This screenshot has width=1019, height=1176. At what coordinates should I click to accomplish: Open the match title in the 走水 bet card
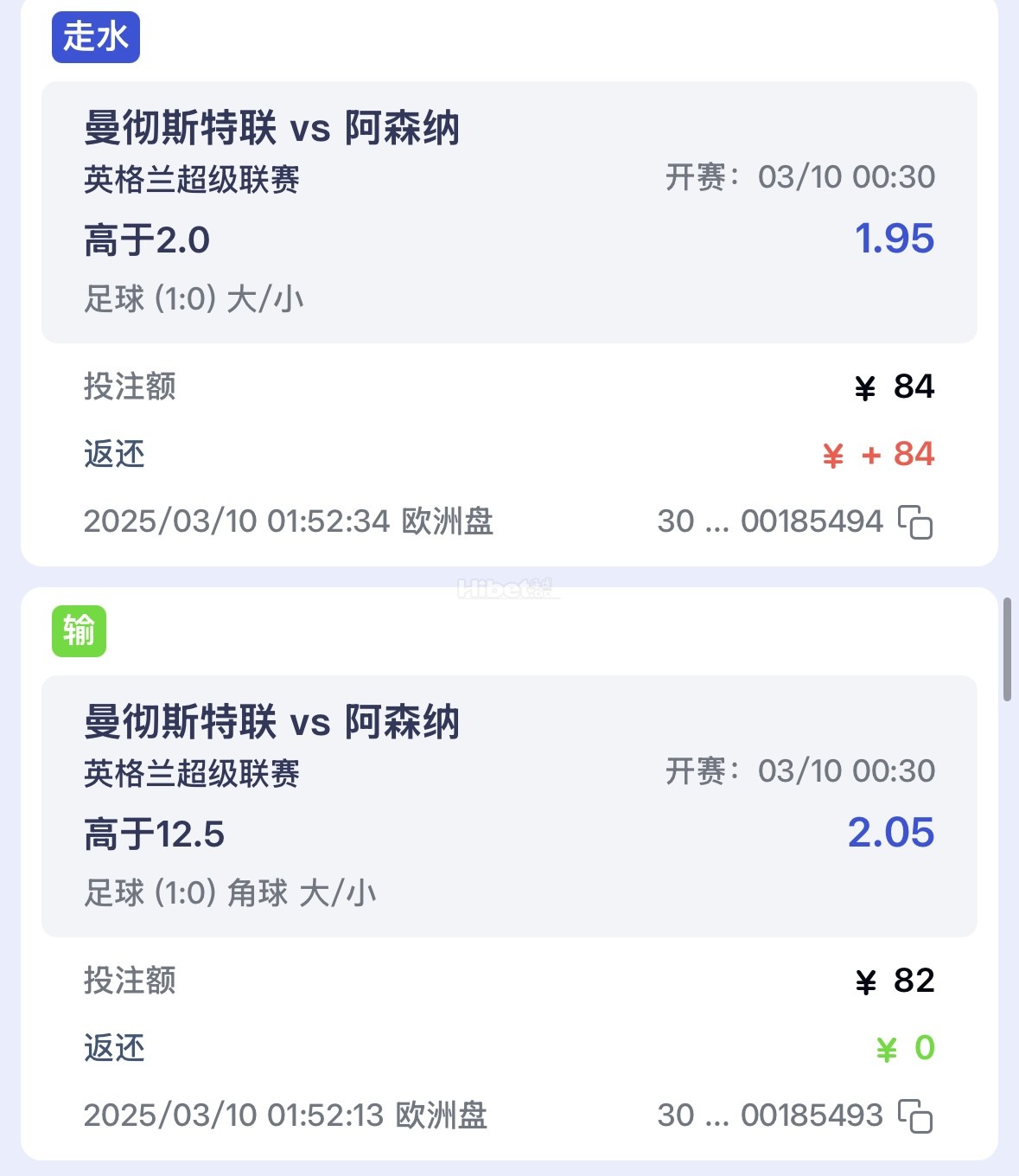coord(271,128)
